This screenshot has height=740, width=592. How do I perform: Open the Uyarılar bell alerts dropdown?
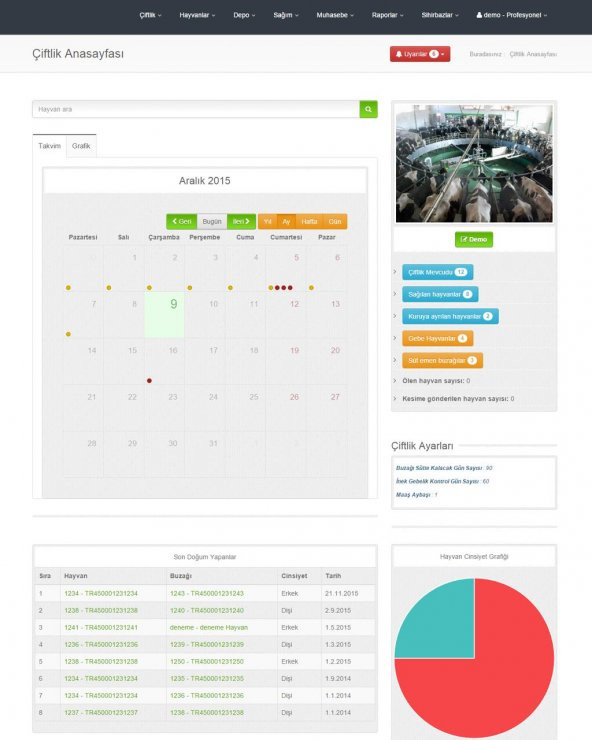tap(420, 54)
